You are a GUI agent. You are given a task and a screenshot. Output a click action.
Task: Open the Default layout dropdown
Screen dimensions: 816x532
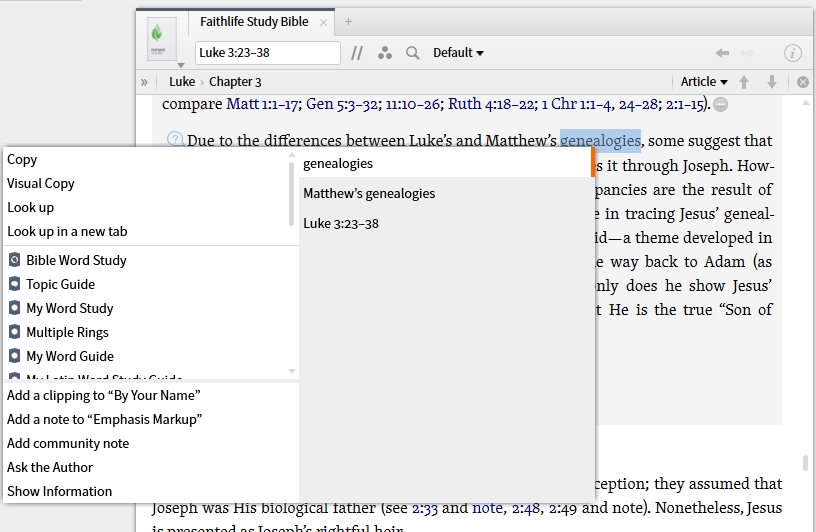(x=458, y=53)
